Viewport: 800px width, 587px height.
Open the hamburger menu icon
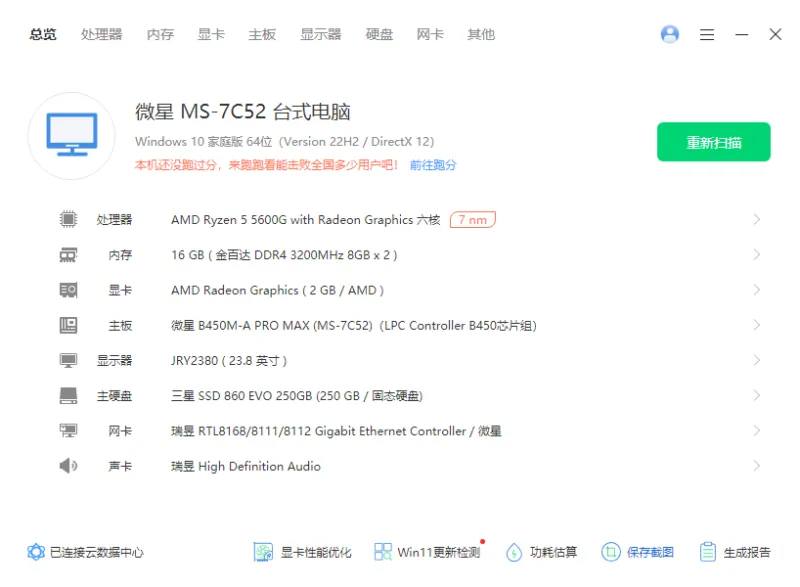[707, 34]
